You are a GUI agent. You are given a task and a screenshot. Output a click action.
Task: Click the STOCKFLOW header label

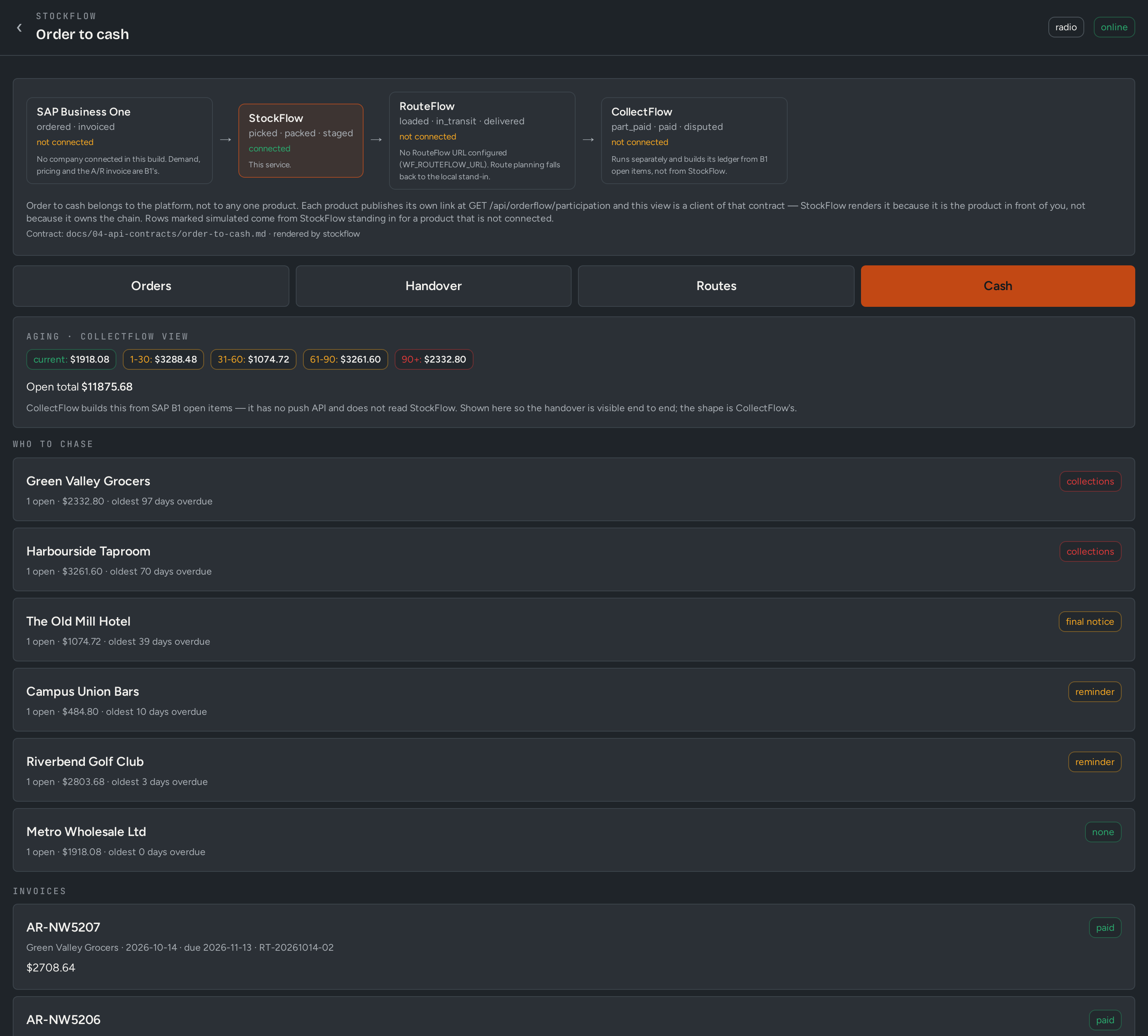tap(66, 16)
